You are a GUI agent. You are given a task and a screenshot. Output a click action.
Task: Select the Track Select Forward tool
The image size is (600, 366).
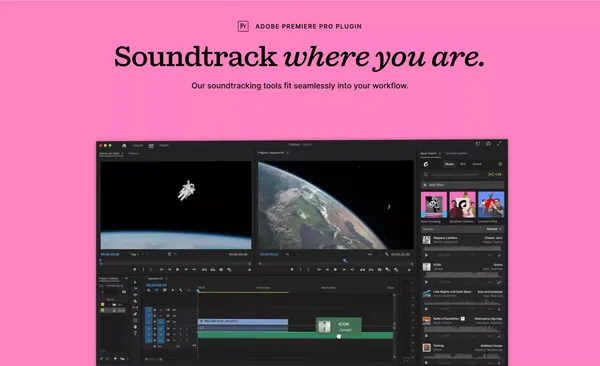click(135, 288)
